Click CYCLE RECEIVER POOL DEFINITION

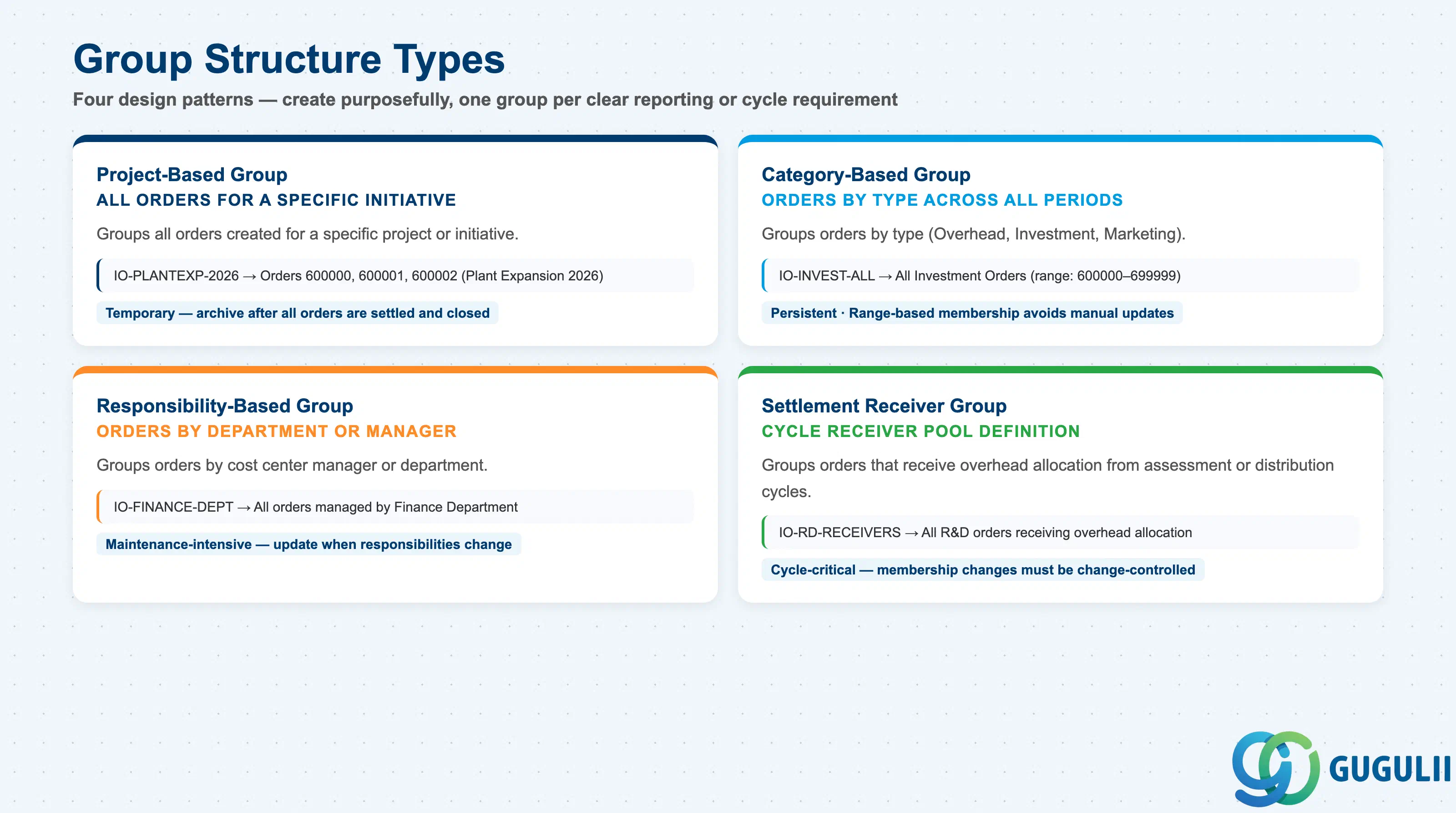click(920, 432)
